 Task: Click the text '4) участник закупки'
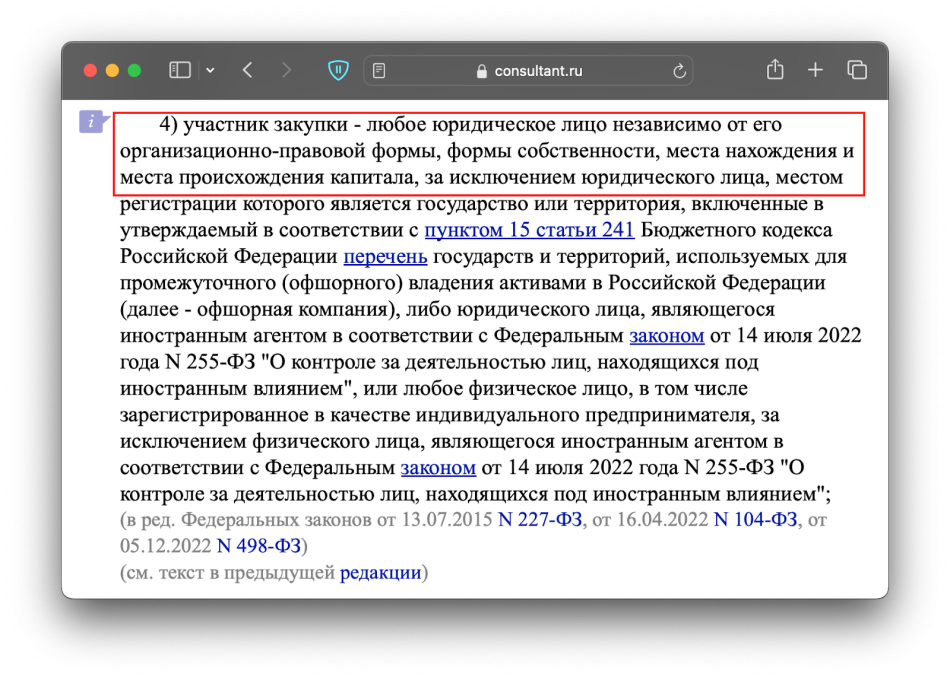click(x=253, y=125)
